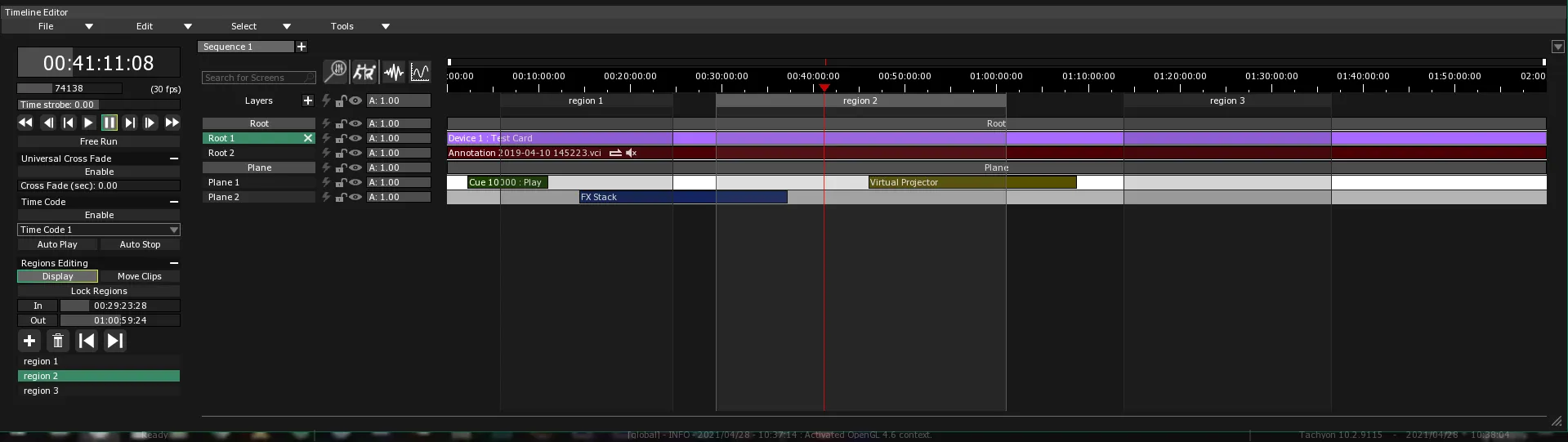Adjust Root 1 alpha A: 1.00 slider
This screenshot has width=1568, height=442.
399,138
